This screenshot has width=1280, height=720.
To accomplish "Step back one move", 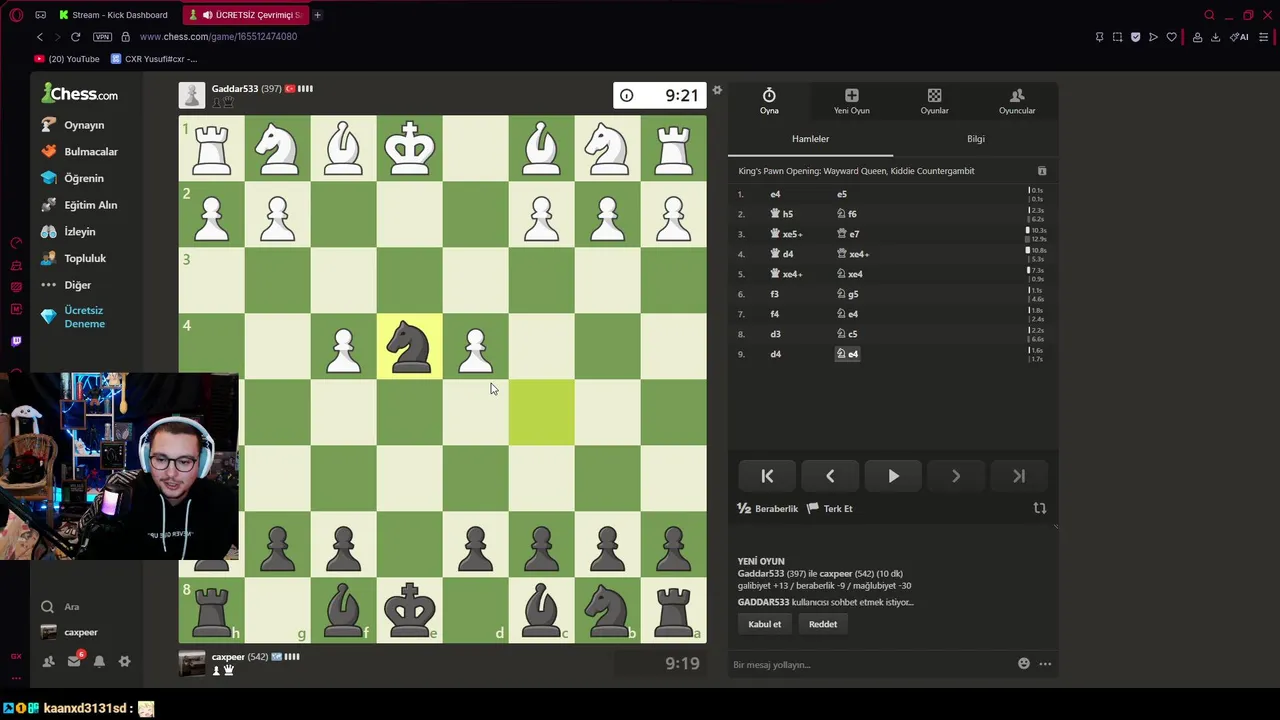I will [x=830, y=476].
